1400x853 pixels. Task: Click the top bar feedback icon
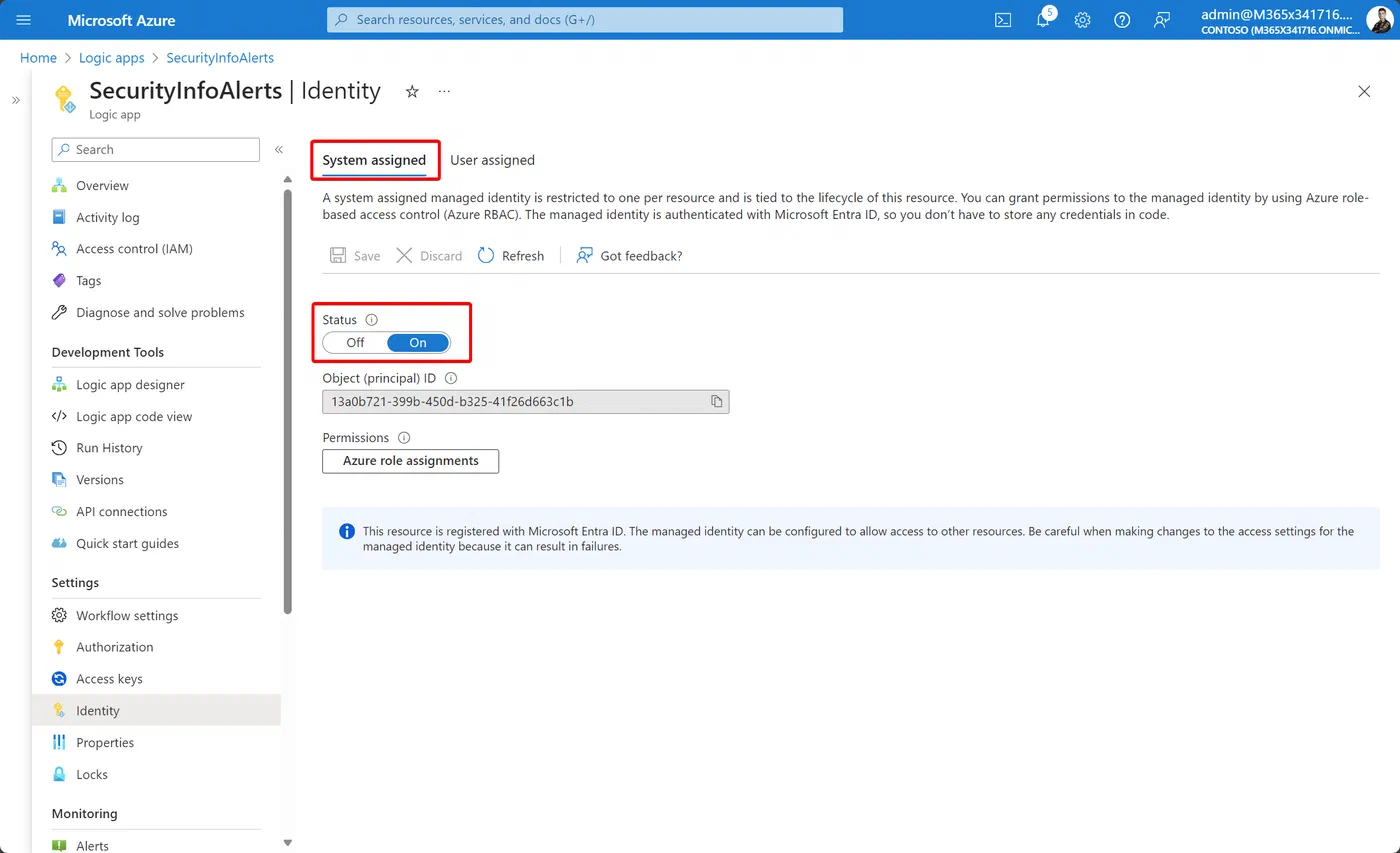[1162, 20]
